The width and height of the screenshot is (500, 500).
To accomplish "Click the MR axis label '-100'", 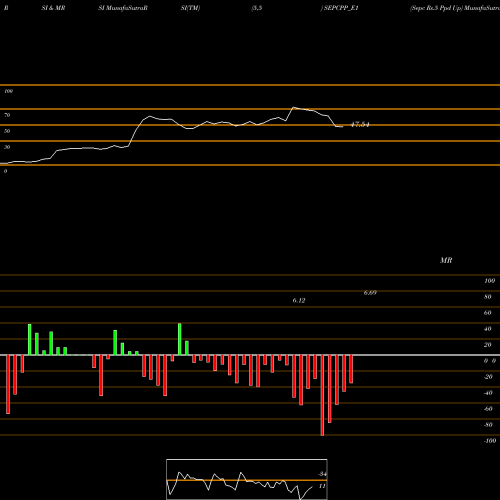I will [x=489, y=441].
